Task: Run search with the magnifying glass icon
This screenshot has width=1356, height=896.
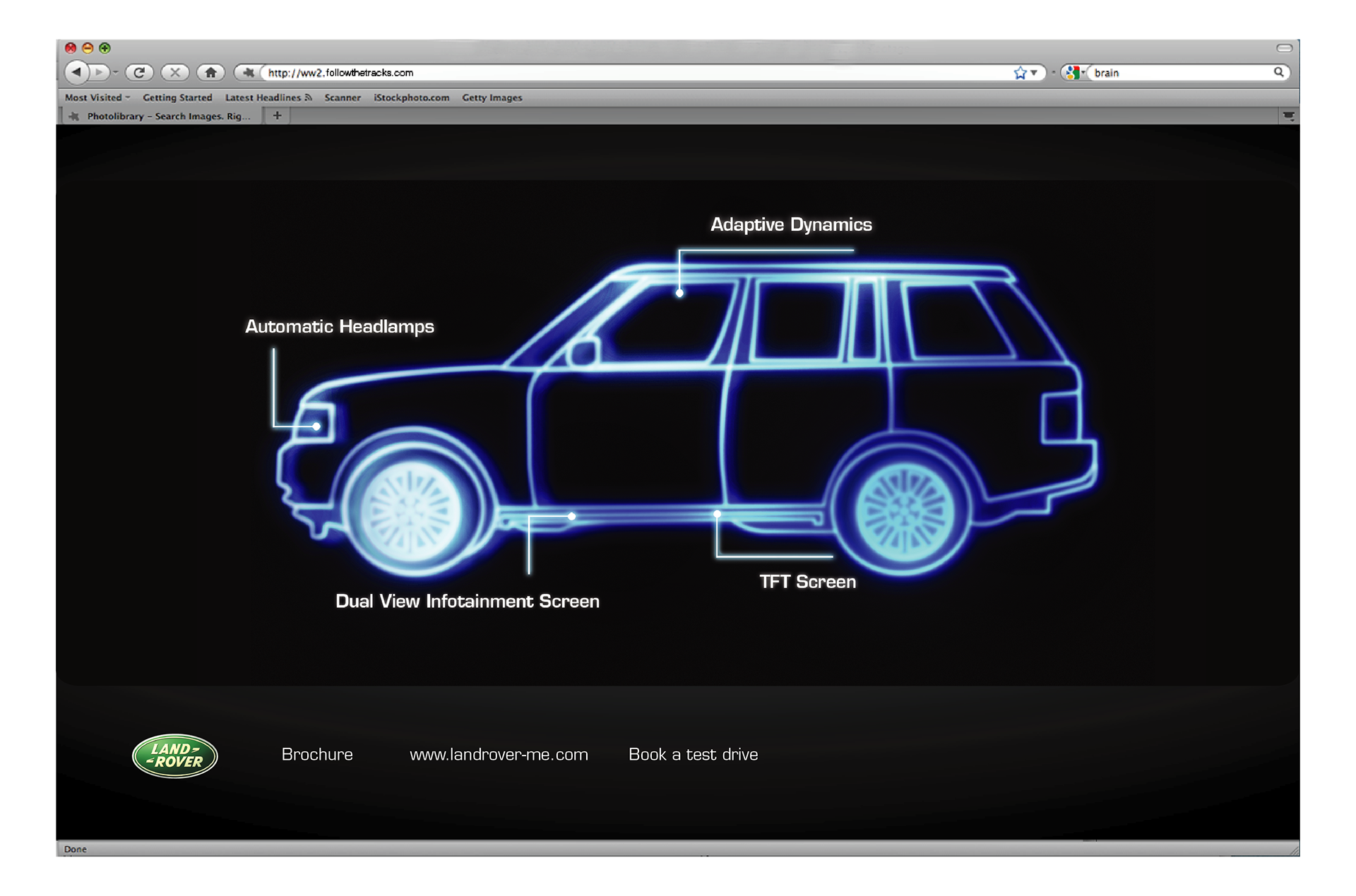Action: (x=1279, y=72)
